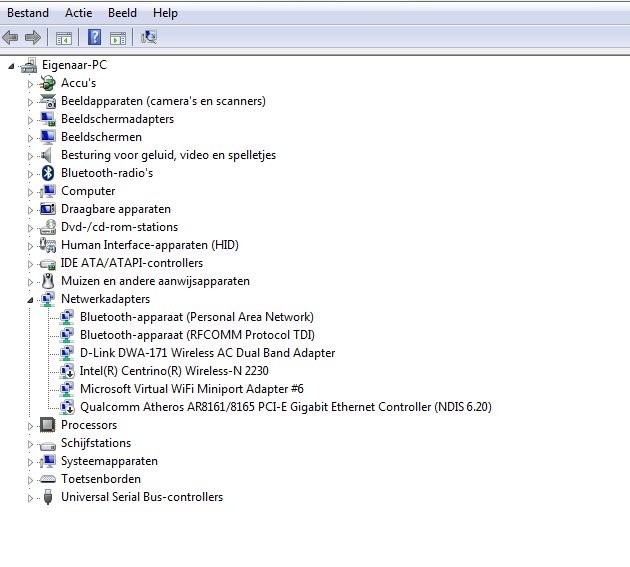Click the Muizen mouse icon
This screenshot has height=567, width=630.
[x=48, y=281]
